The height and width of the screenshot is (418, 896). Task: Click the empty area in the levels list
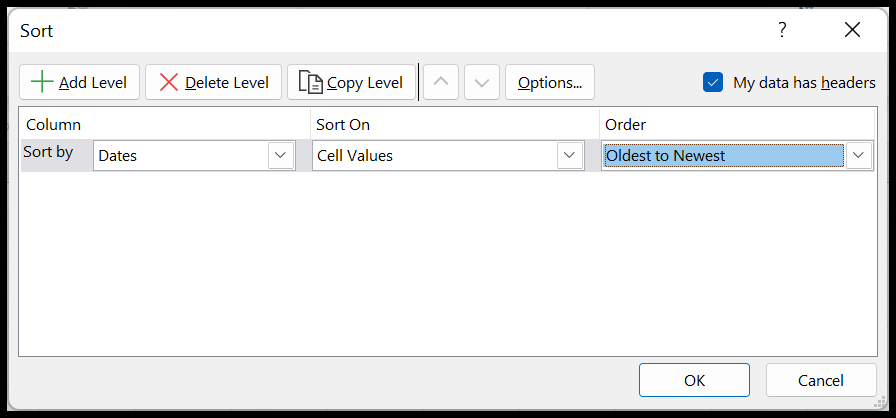(447, 263)
